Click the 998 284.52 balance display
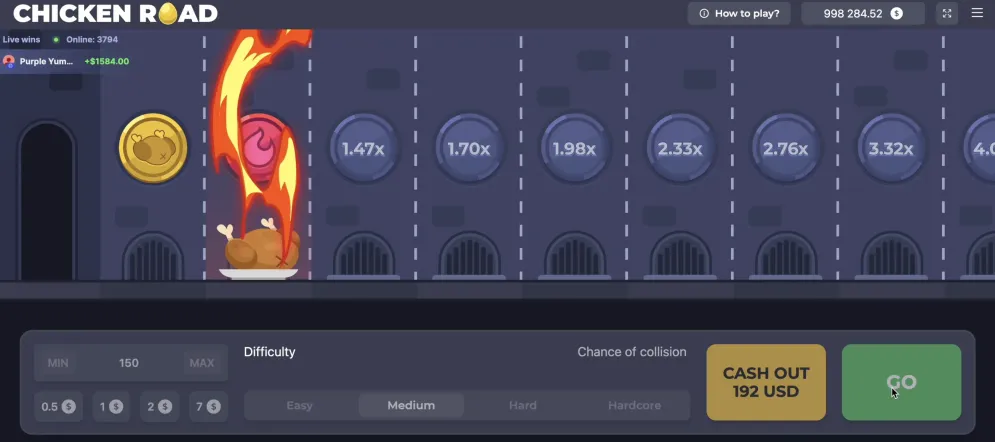This screenshot has height=442, width=995. [863, 13]
